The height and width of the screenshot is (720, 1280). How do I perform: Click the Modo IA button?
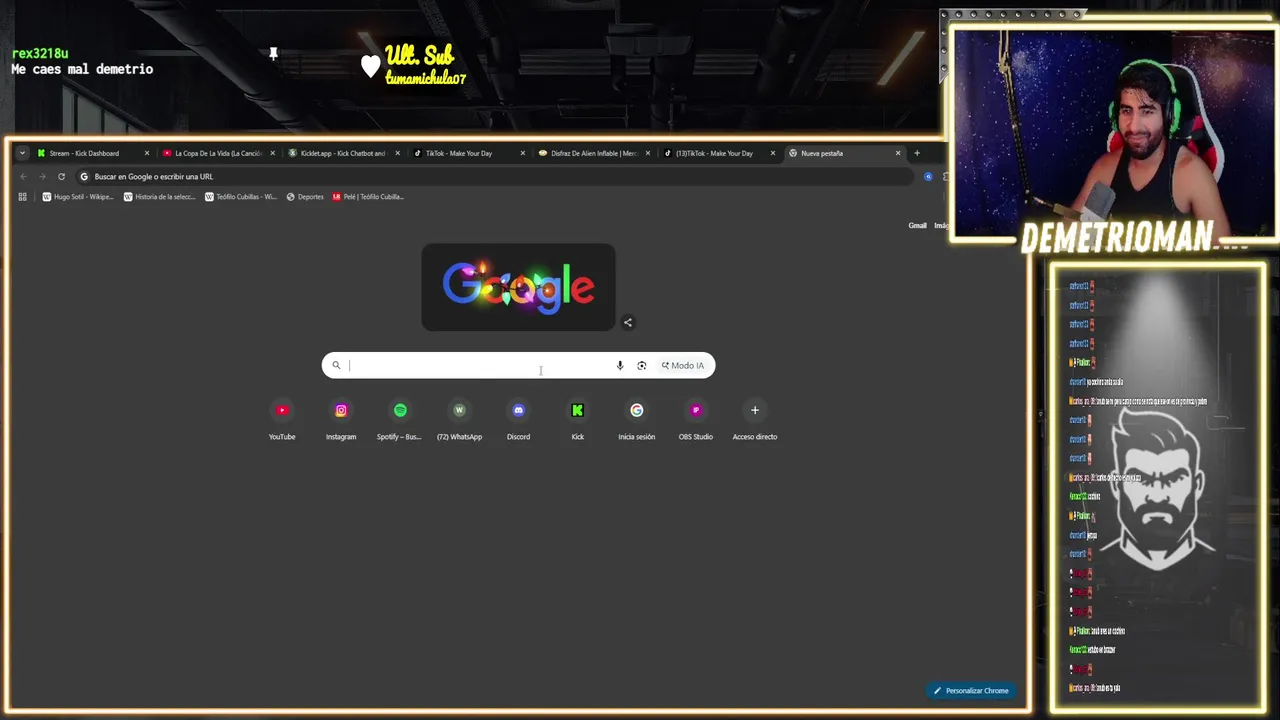(683, 365)
